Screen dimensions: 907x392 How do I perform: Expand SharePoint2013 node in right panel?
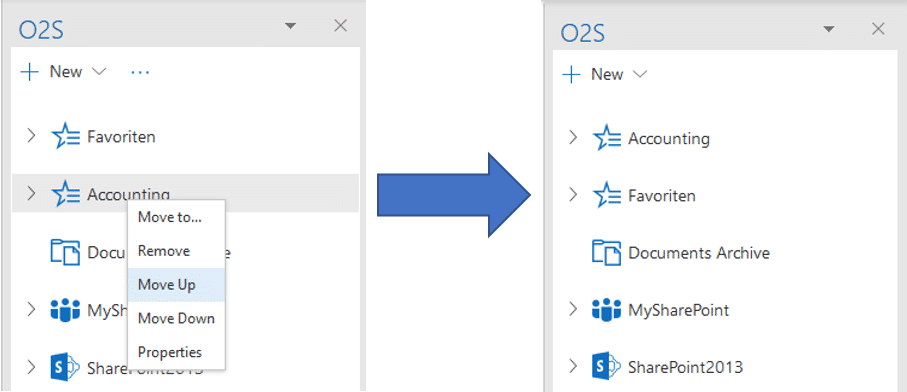(573, 366)
